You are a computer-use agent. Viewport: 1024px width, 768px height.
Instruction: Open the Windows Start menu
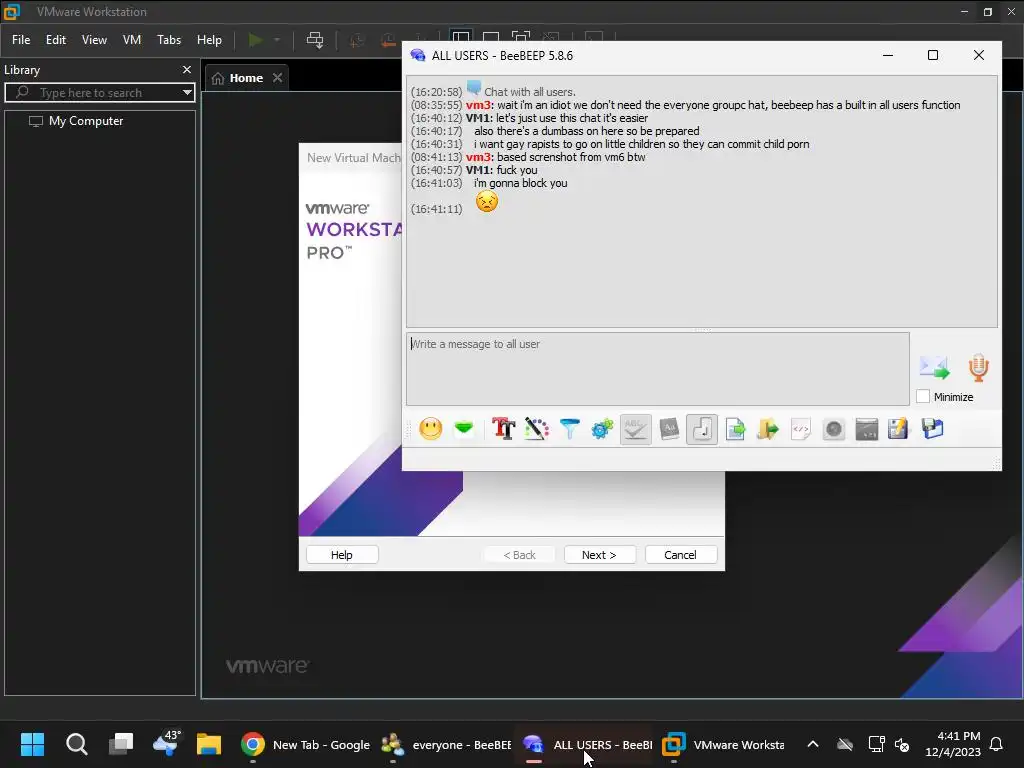pos(32,744)
